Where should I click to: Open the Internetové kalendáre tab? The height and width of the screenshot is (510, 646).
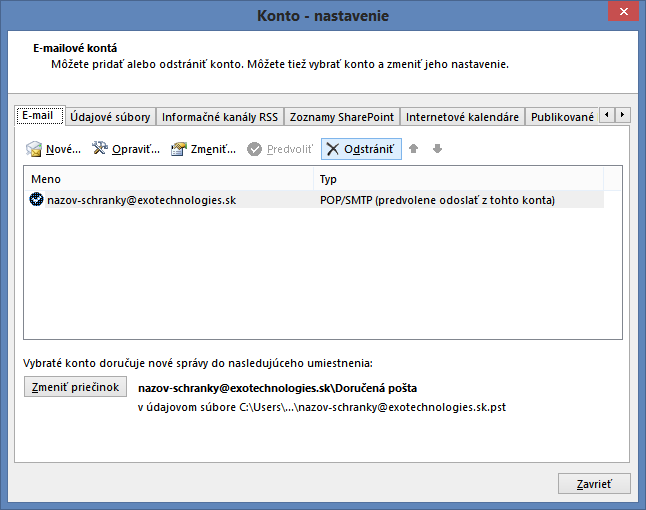tap(462, 117)
